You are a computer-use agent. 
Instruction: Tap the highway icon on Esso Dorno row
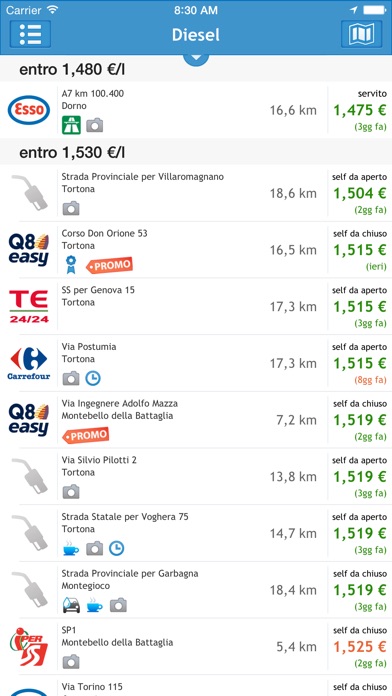point(71,125)
